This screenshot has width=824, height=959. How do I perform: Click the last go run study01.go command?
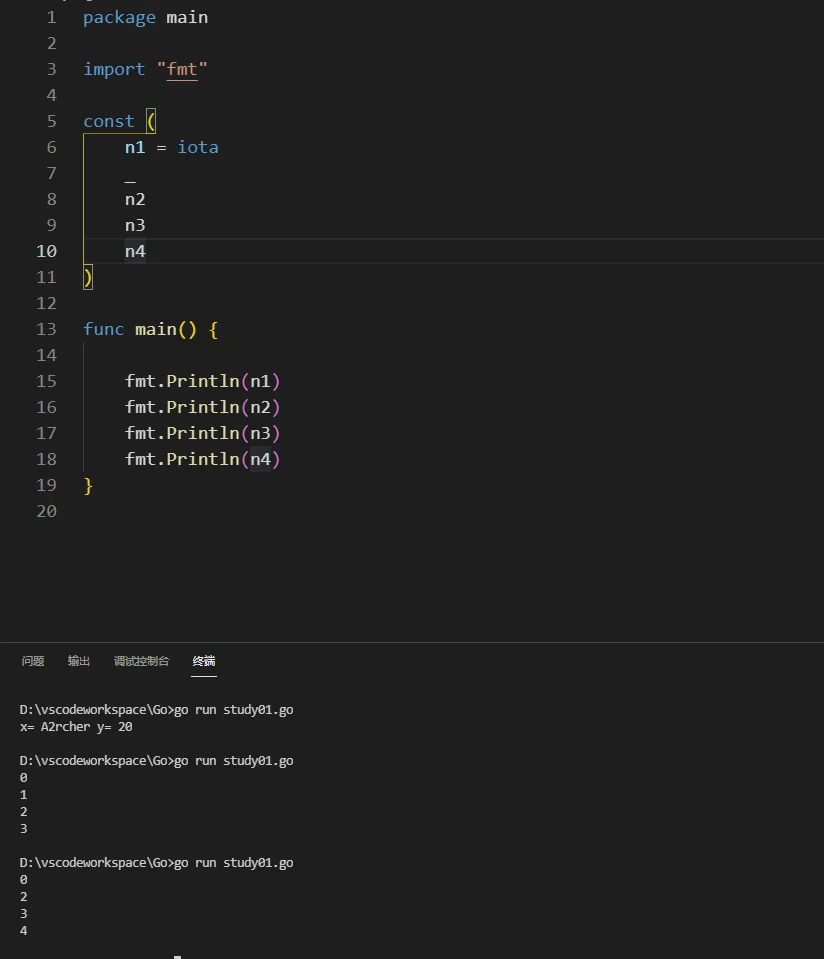coord(234,862)
